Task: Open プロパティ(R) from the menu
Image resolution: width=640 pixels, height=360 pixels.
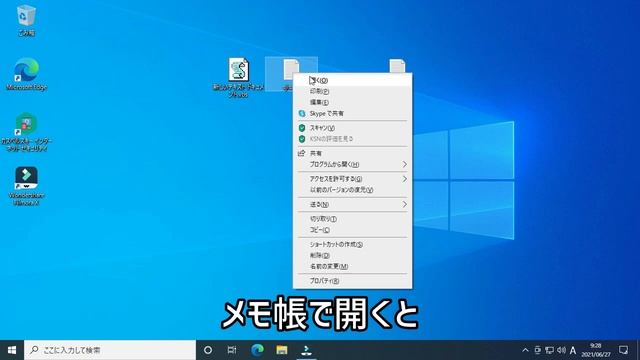Action: pyautogui.click(x=353, y=280)
